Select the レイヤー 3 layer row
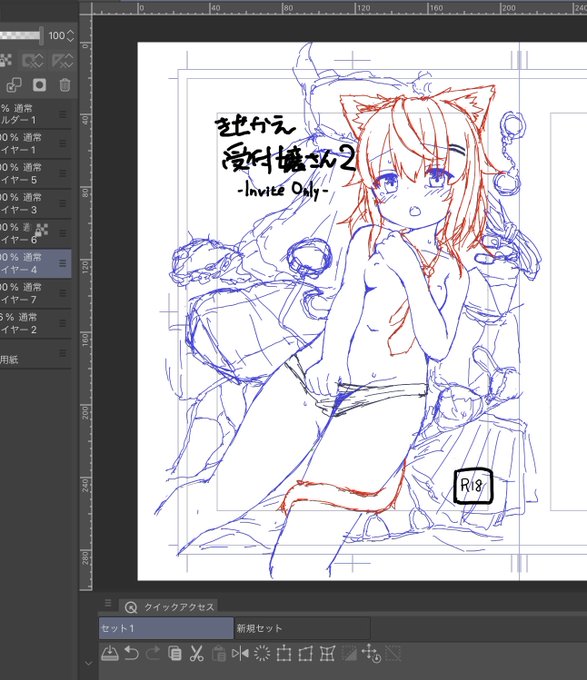Viewport: 587px width, 680px height. point(36,203)
